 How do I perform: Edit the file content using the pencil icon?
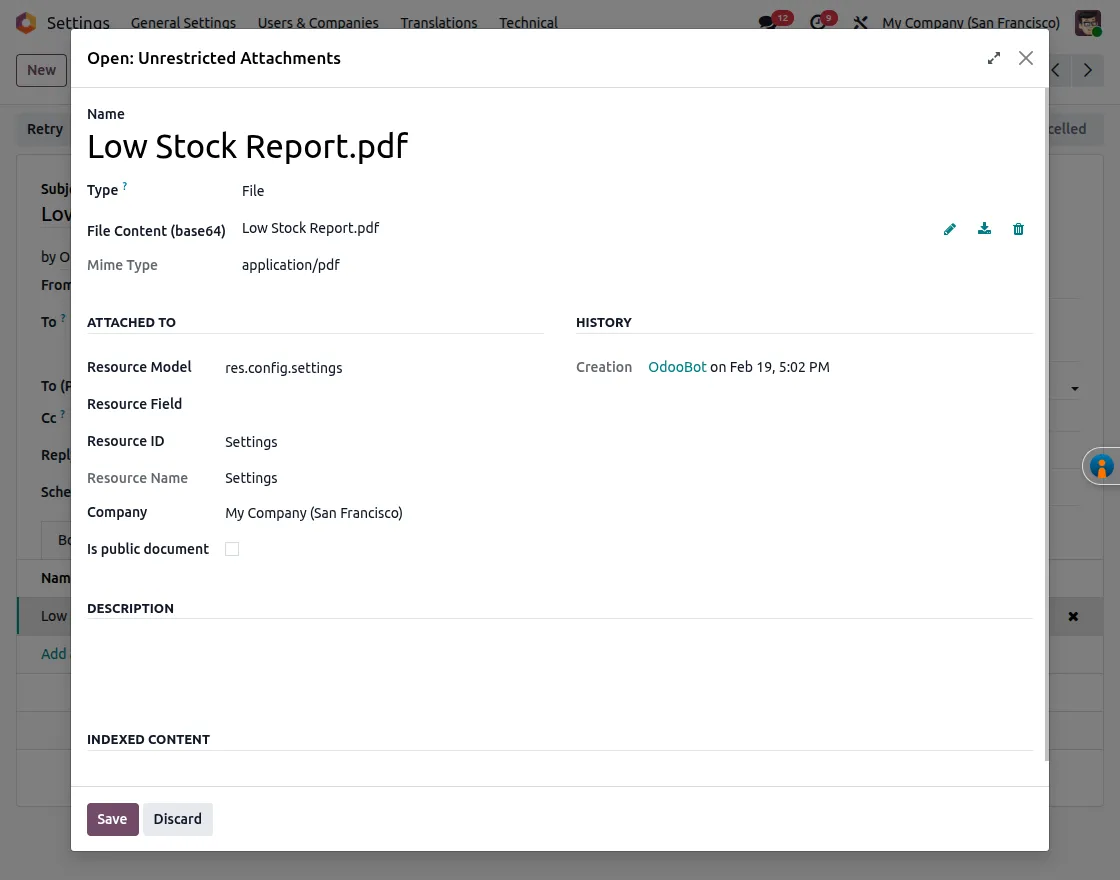[949, 229]
